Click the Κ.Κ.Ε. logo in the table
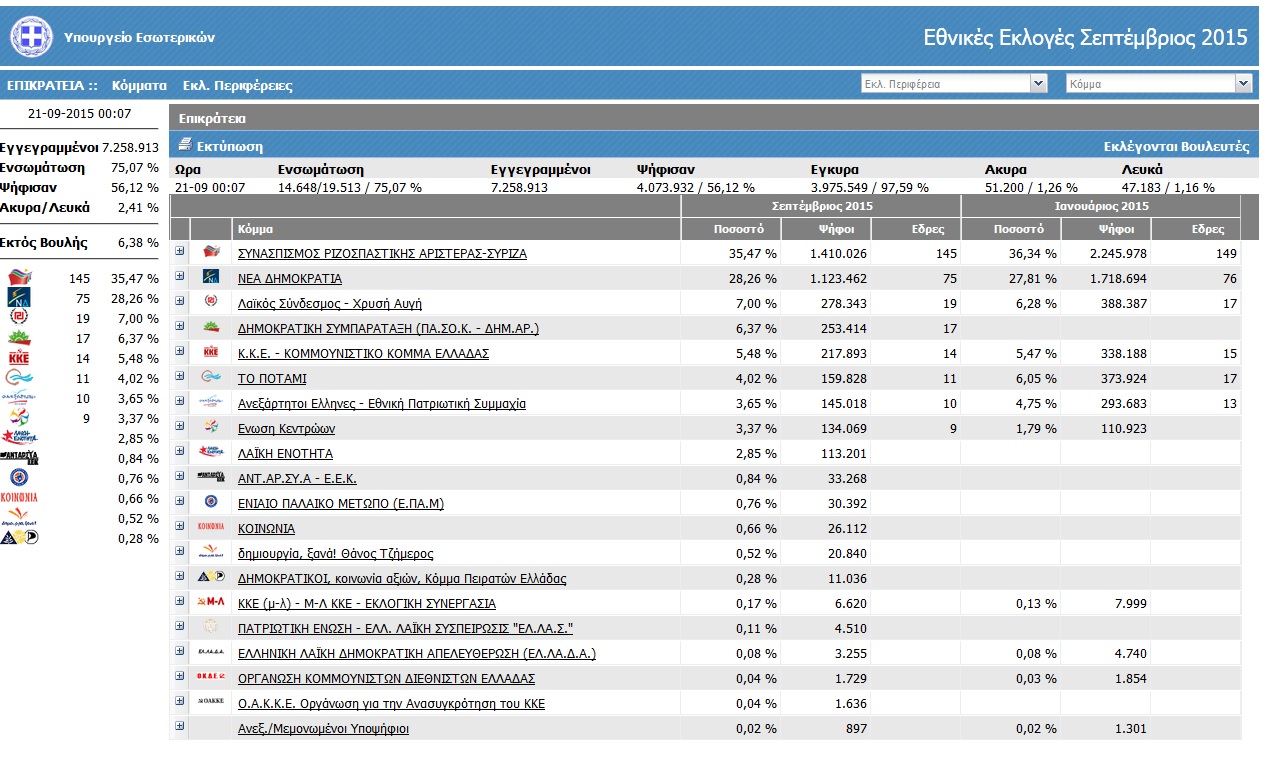1265x781 pixels. point(211,351)
